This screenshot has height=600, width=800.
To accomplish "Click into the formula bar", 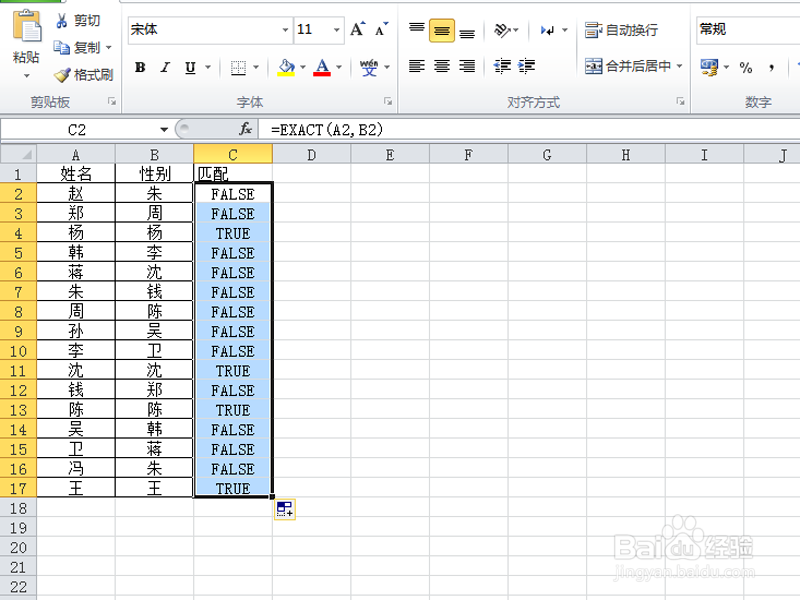I will (529, 130).
